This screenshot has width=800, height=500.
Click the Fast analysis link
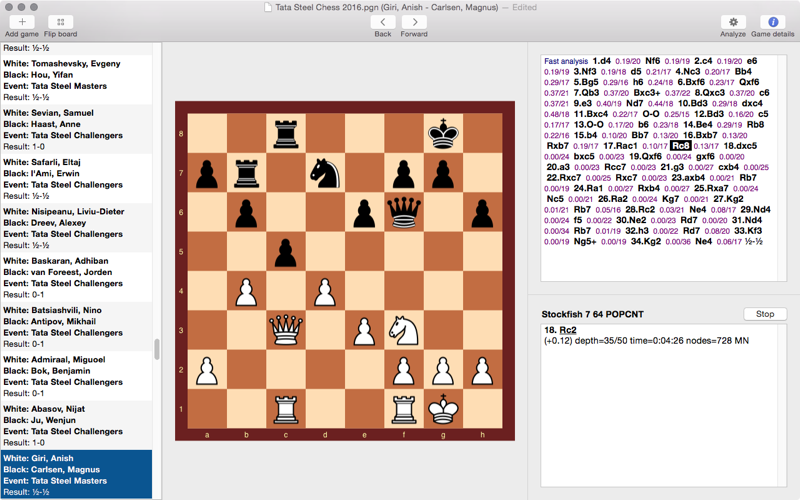565,61
